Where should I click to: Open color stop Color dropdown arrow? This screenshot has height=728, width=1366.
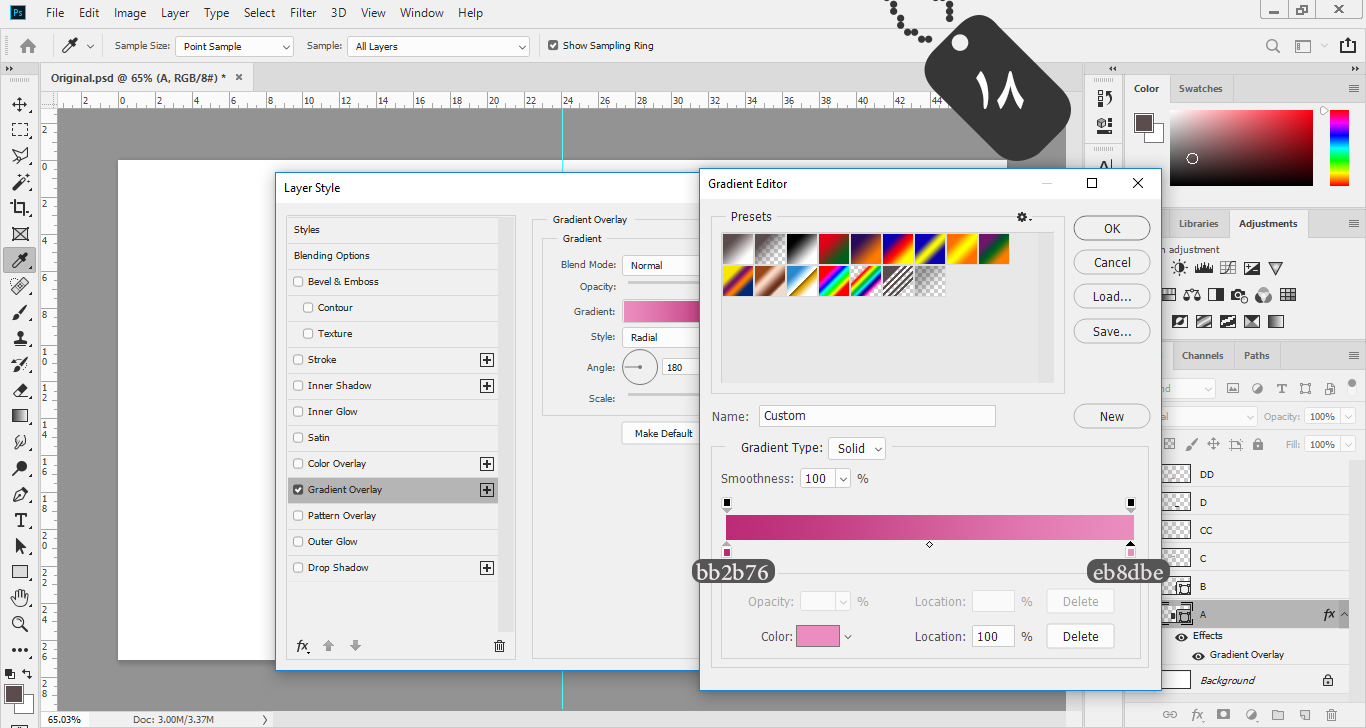848,636
